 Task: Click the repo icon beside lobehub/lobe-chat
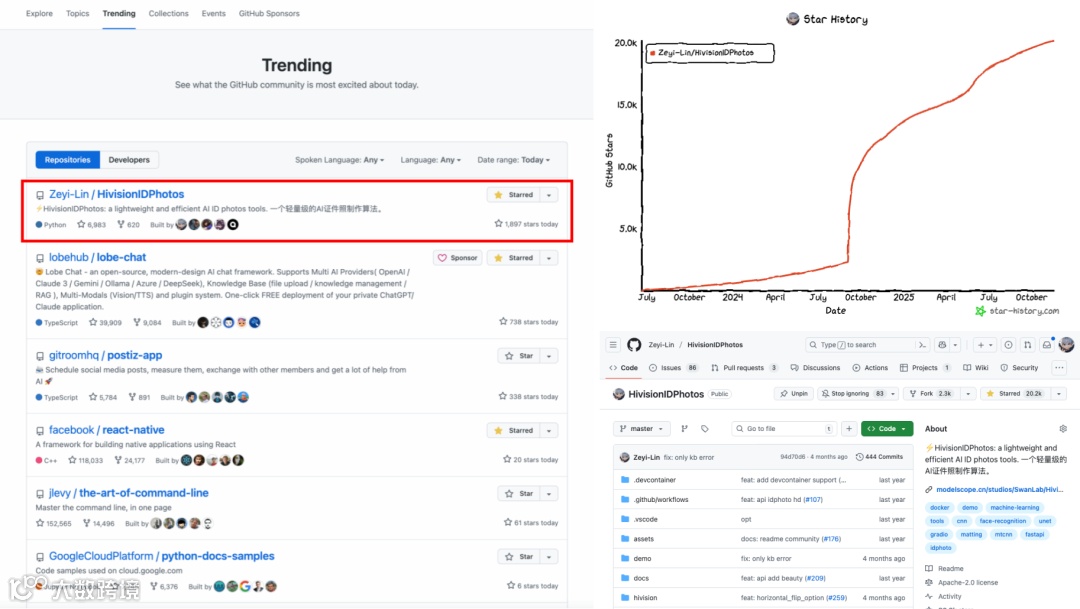click(40, 258)
